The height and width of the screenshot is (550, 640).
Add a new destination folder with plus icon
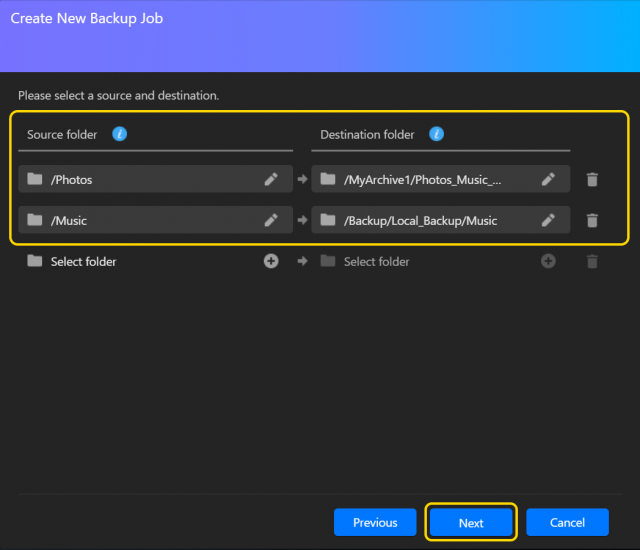point(548,261)
